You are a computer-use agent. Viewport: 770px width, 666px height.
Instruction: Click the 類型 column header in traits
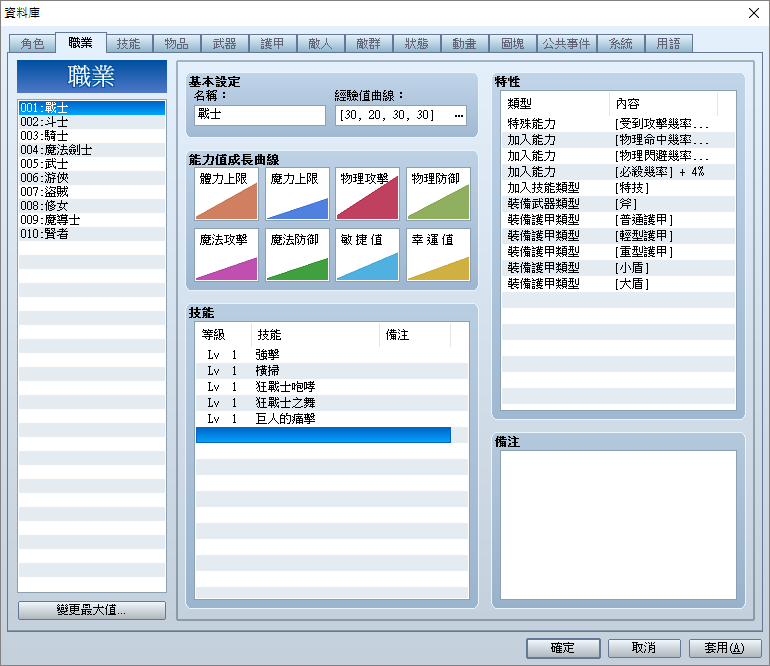click(x=555, y=104)
